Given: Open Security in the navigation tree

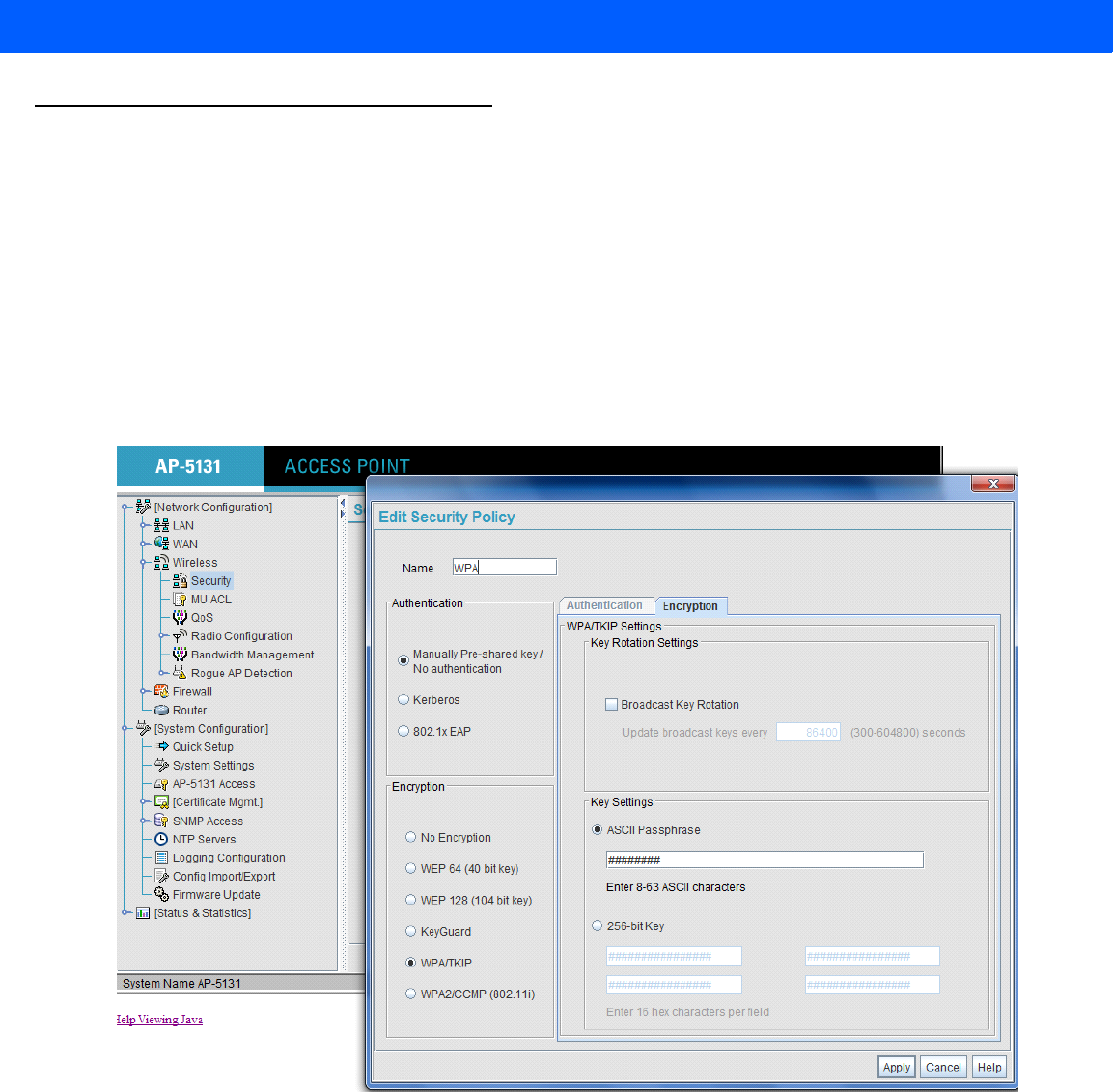Looking at the screenshot, I should (210, 581).
